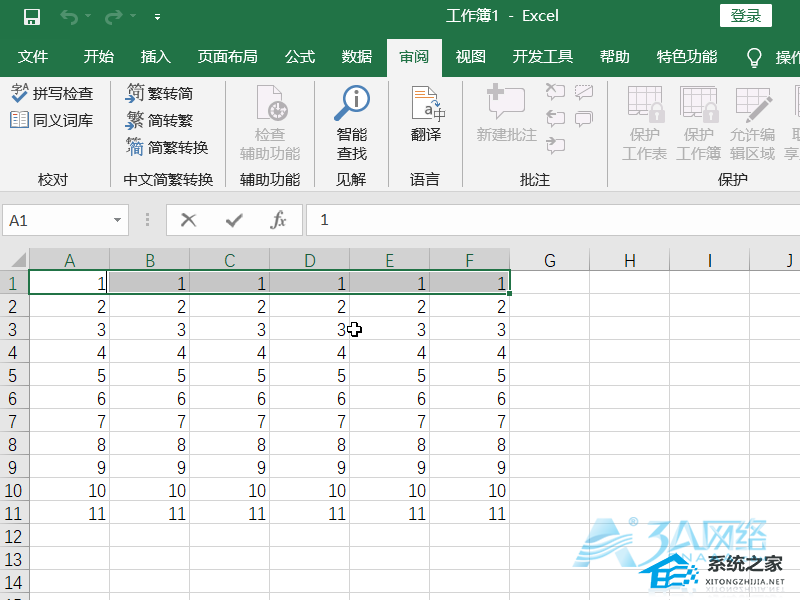Viewport: 800px width, 600px height.
Task: Click cell B2 containing 2
Action: (149, 306)
